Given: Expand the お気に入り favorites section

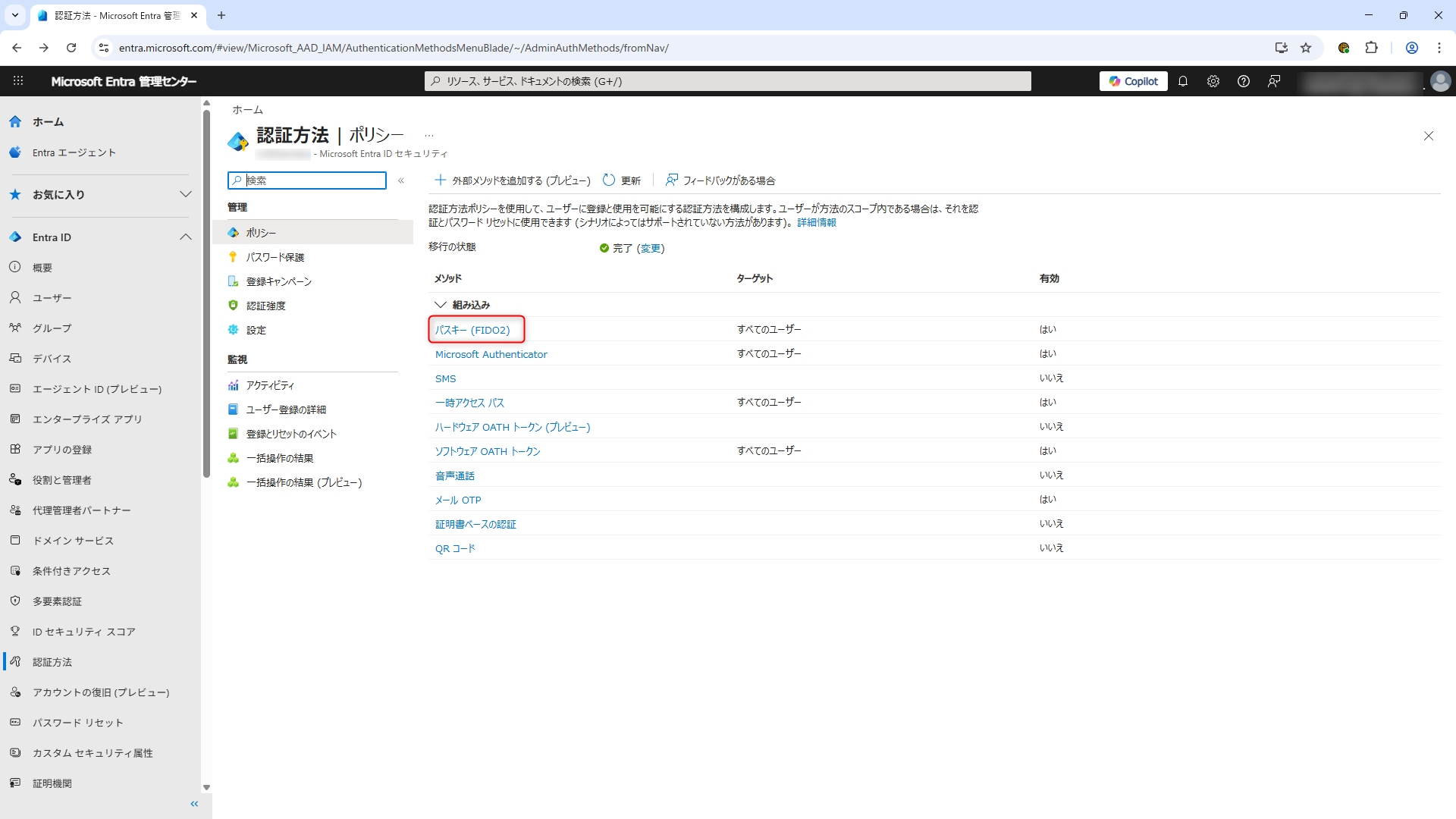Looking at the screenshot, I should (185, 195).
